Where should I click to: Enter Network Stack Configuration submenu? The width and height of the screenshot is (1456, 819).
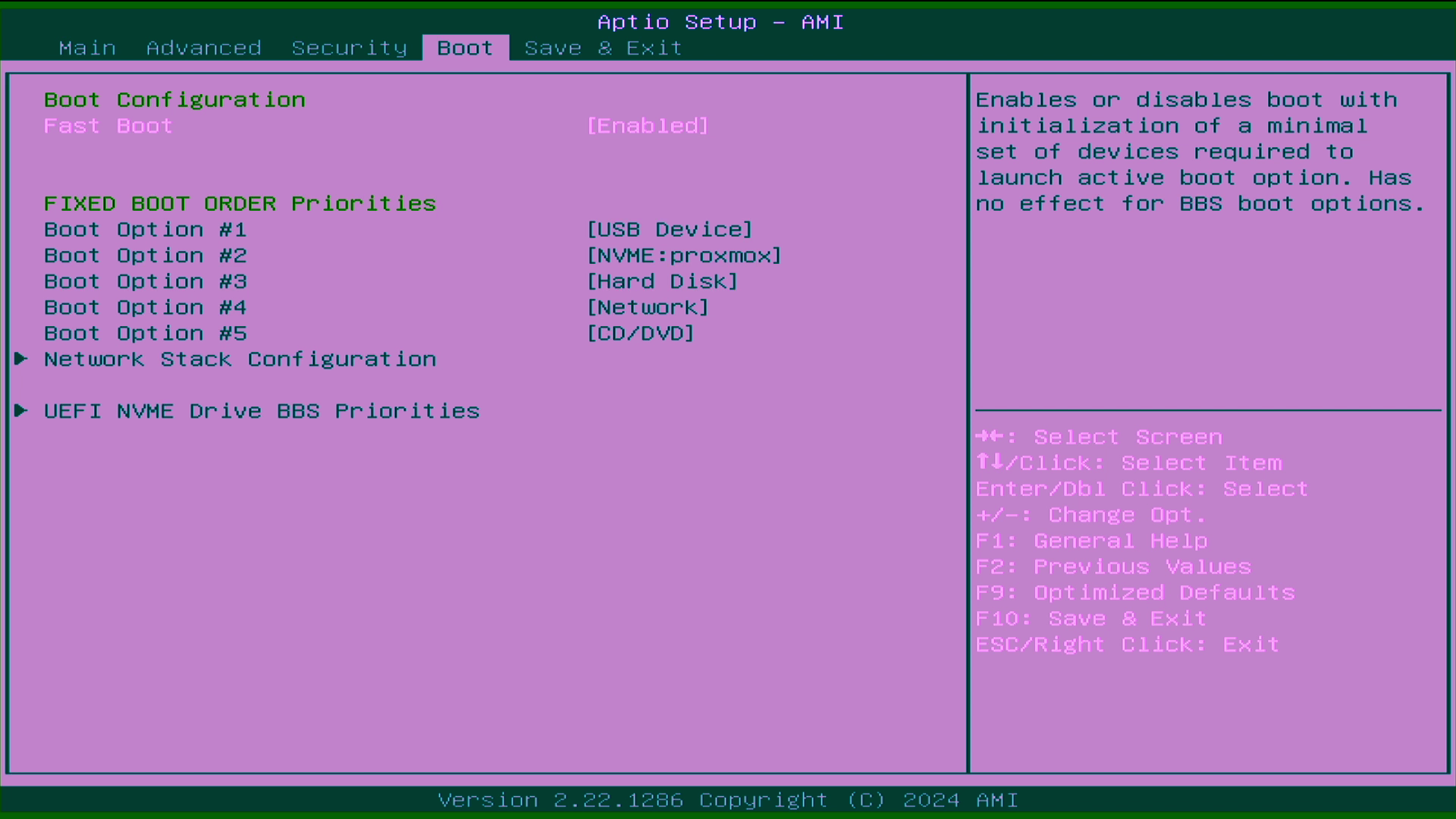click(240, 359)
